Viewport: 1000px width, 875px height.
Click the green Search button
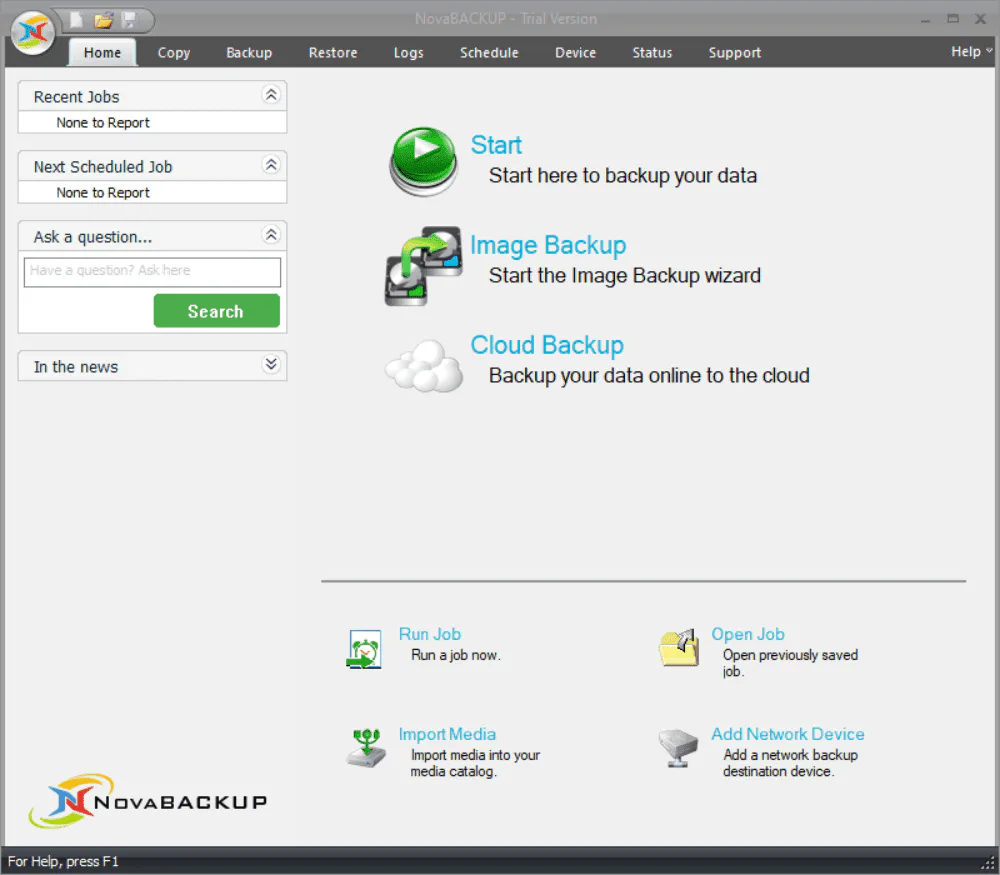pyautogui.click(x=216, y=311)
